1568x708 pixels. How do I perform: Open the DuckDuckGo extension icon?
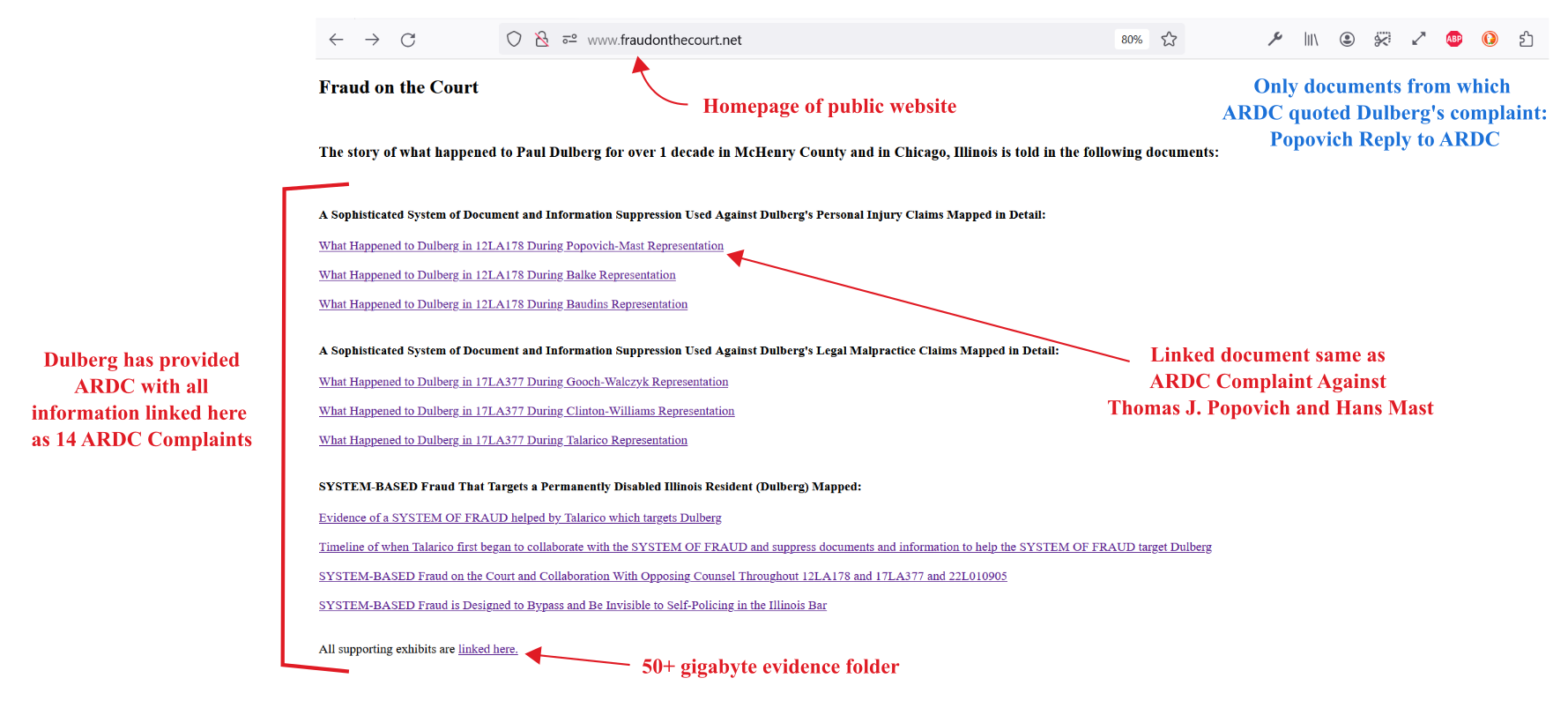point(1490,39)
